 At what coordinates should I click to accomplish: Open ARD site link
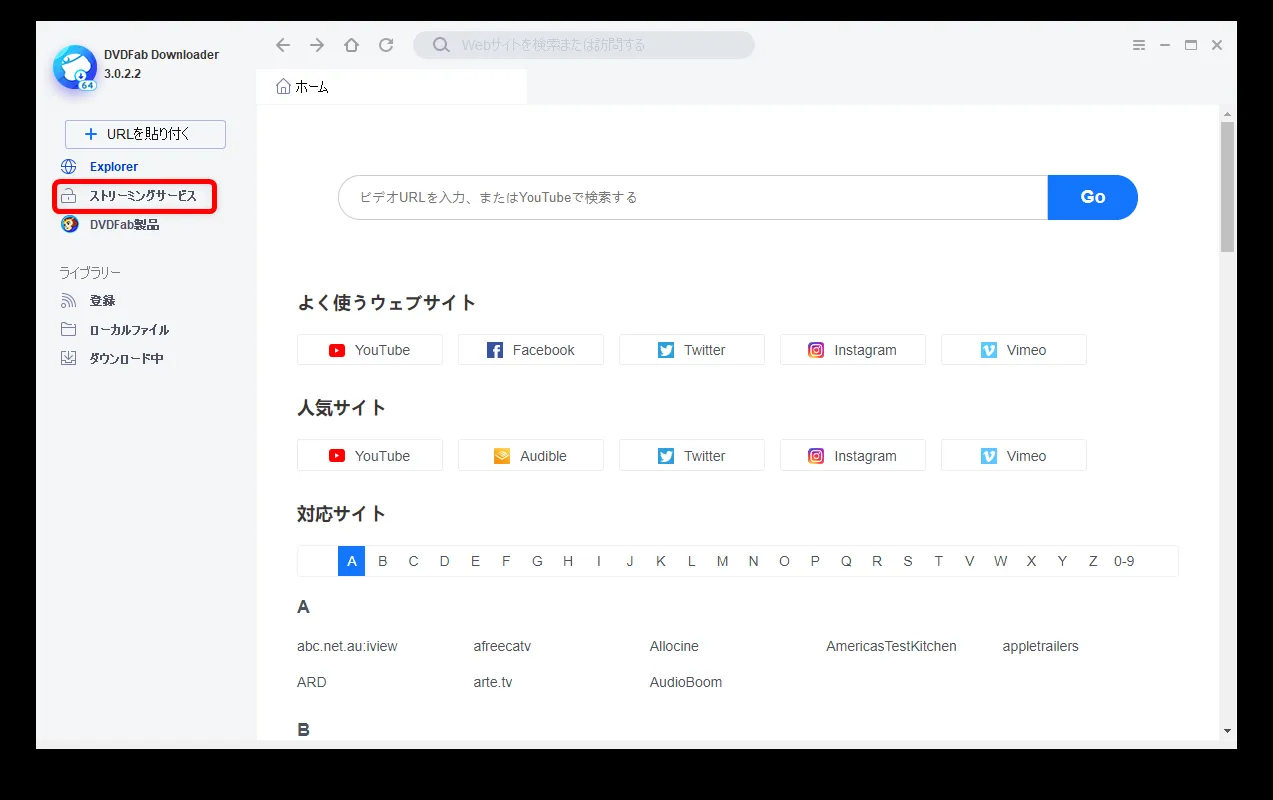tap(312, 682)
